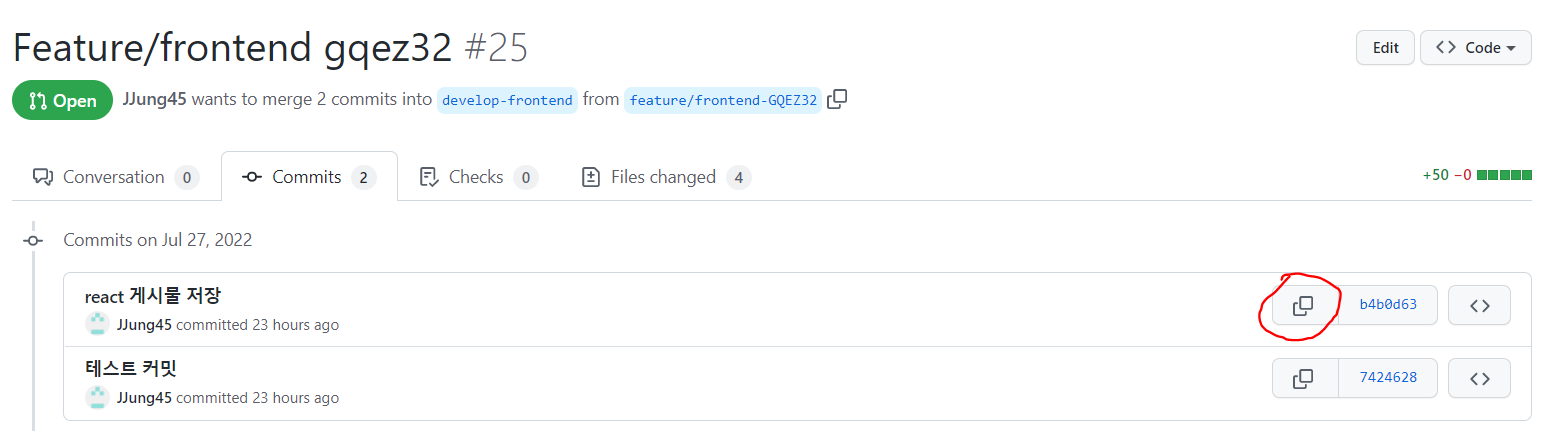Click the green Open status badge
The width and height of the screenshot is (1564, 444).
coord(62,100)
